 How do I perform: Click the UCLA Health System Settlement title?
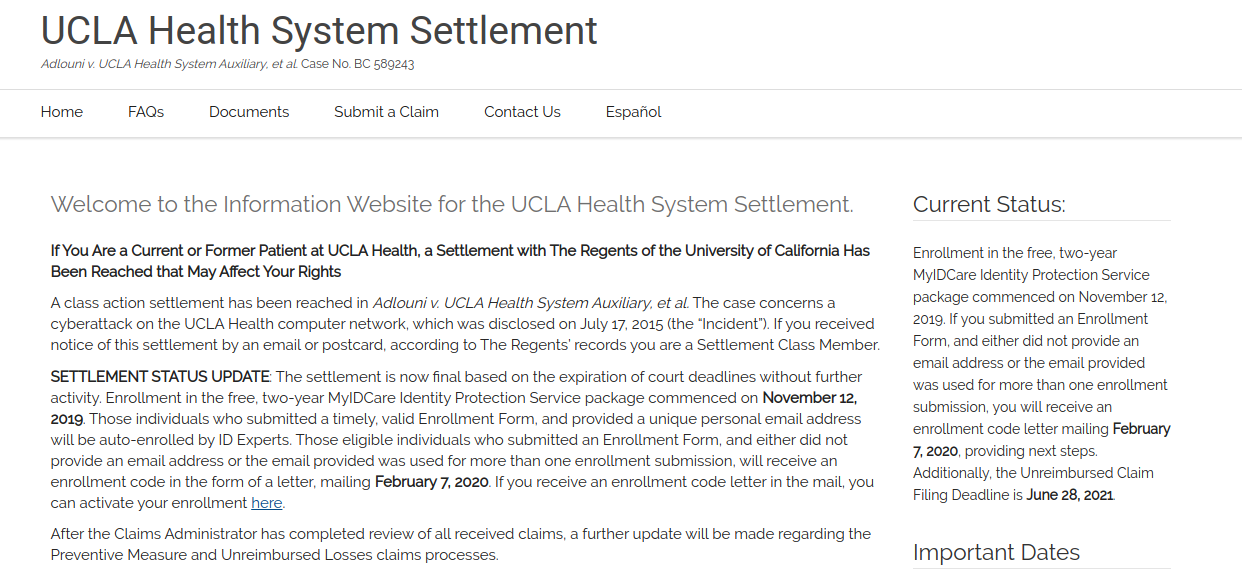pyautogui.click(x=319, y=31)
